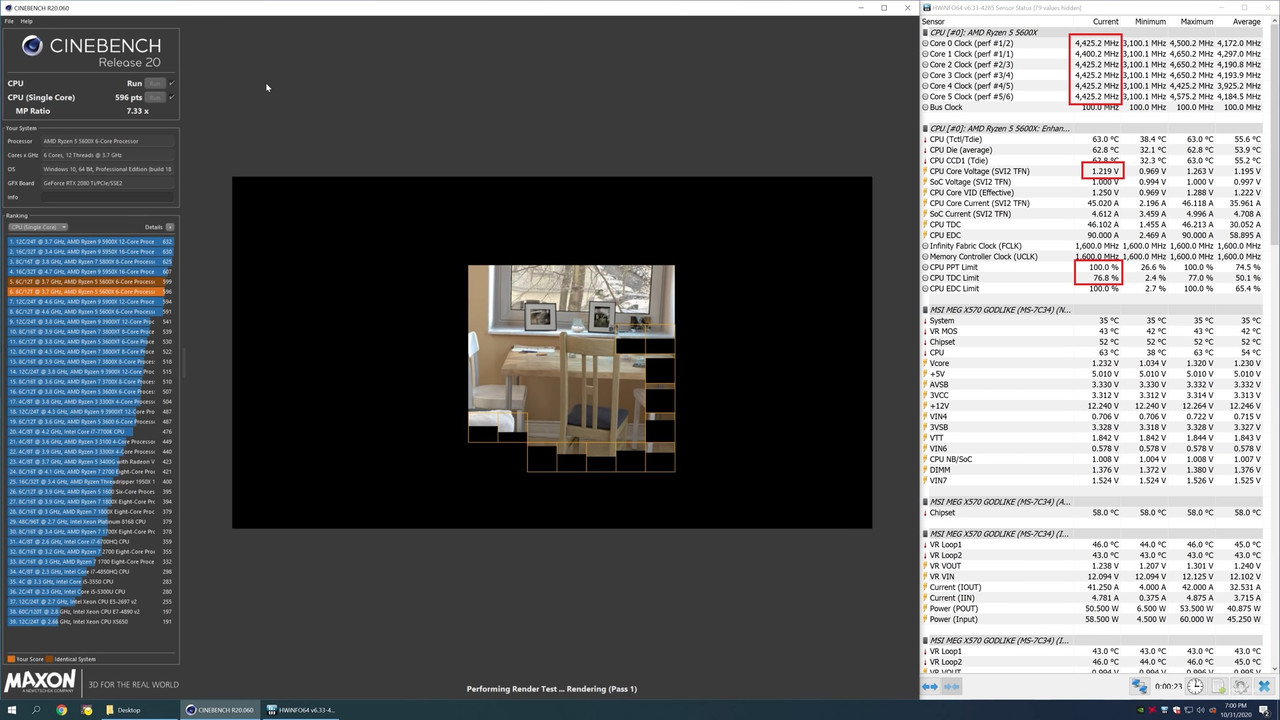Click the Maximum column header in HWiNFO
This screenshot has height=720, width=1280.
(x=1196, y=21)
